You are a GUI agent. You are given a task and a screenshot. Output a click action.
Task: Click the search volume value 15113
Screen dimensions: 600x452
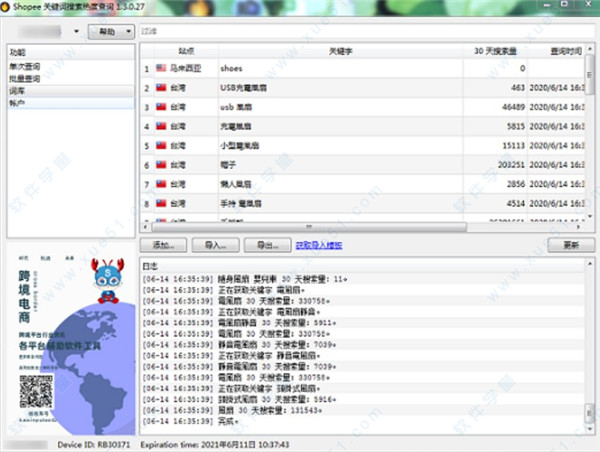513,145
